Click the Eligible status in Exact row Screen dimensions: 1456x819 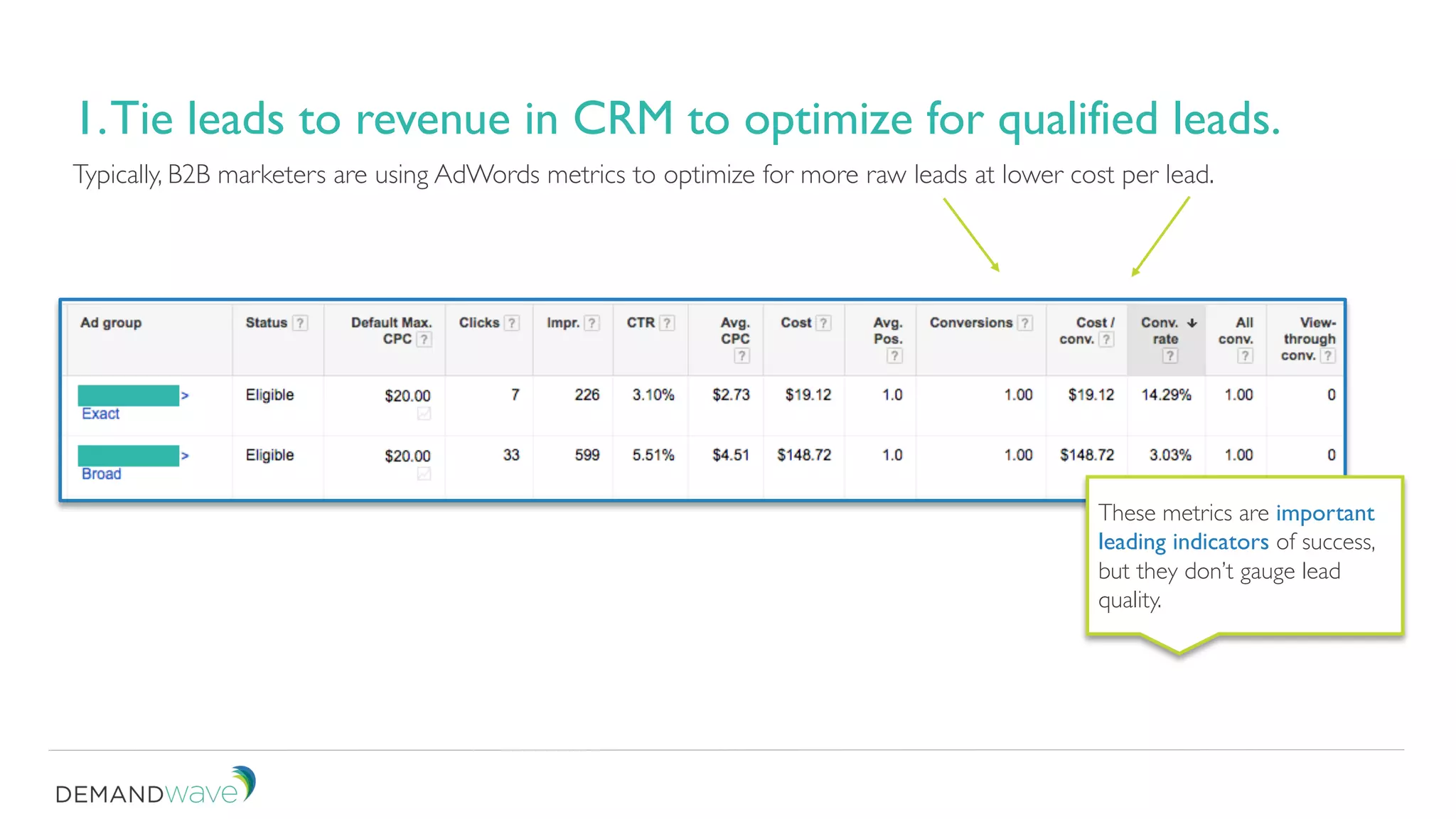(x=269, y=395)
